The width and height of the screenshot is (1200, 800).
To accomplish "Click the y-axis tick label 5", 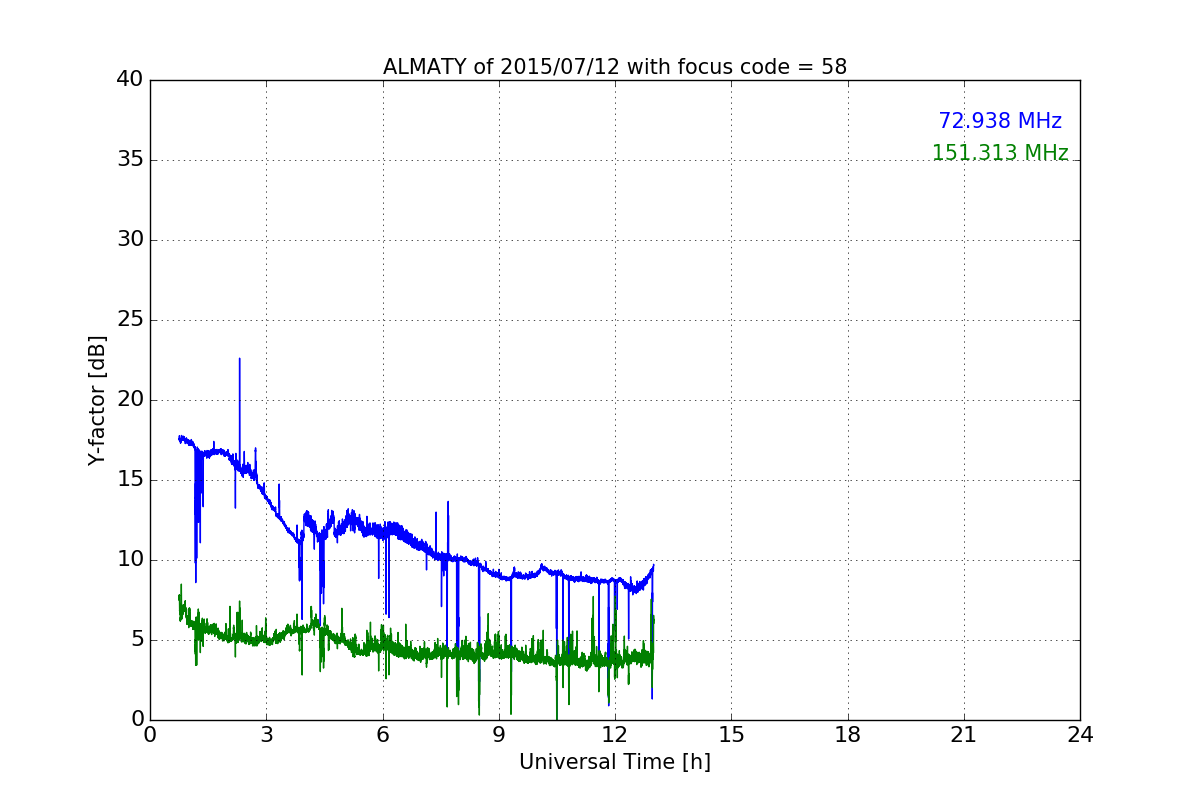I will (136, 640).
